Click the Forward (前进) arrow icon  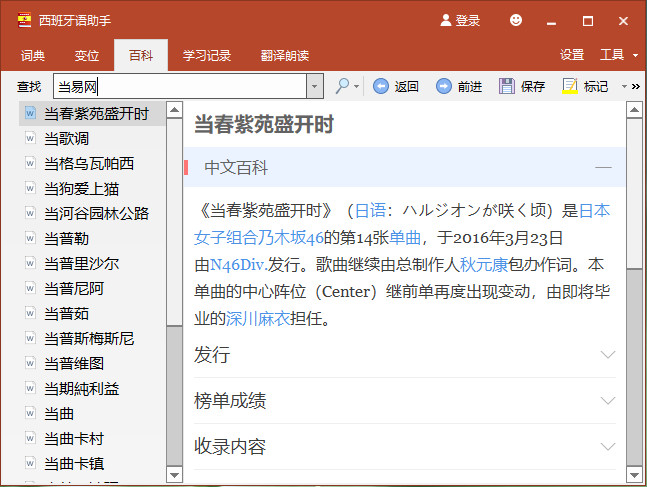pyautogui.click(x=444, y=86)
